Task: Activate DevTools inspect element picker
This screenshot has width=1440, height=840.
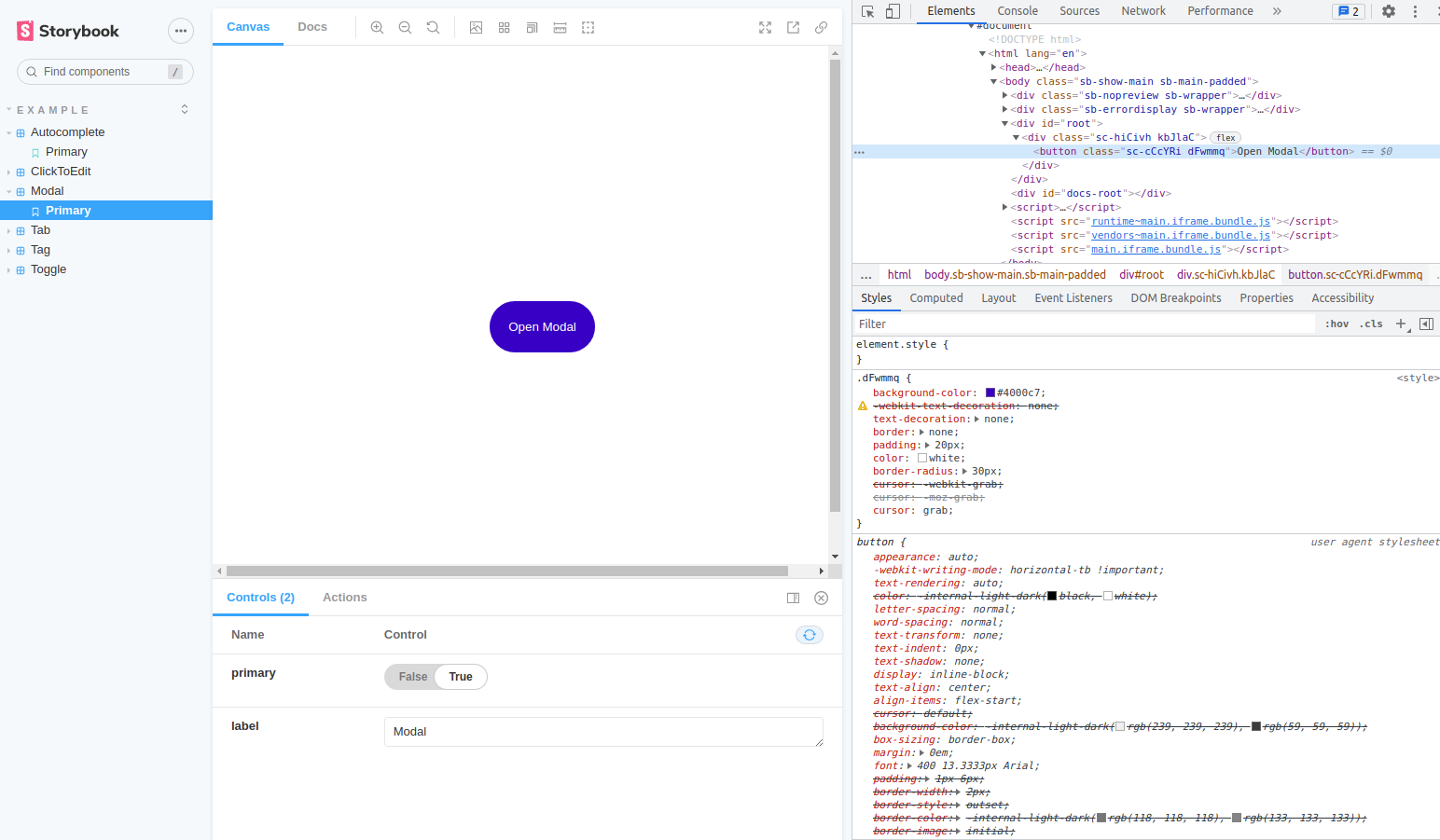Action: pyautogui.click(x=868, y=11)
